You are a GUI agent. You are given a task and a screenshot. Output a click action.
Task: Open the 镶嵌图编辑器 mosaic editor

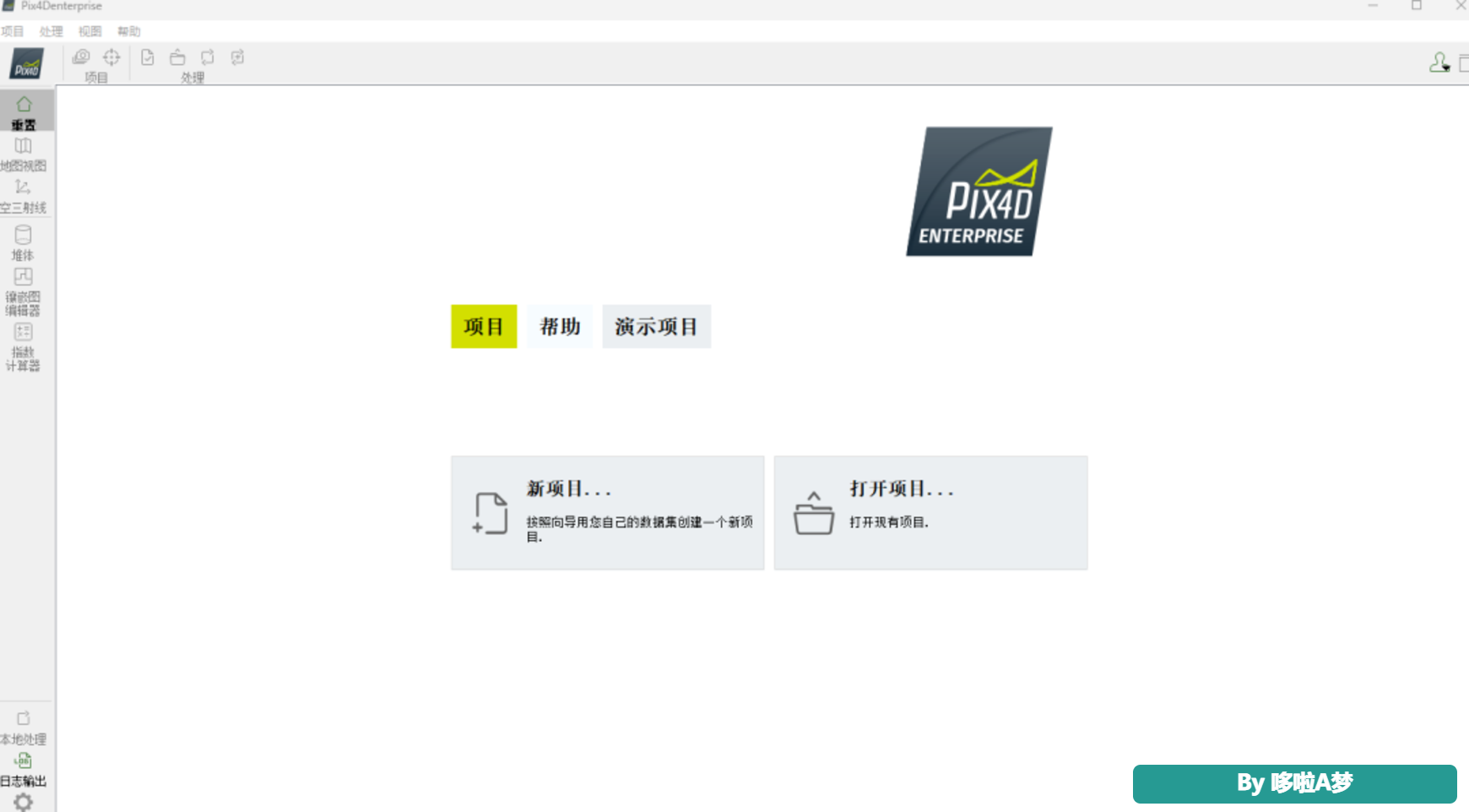click(x=24, y=292)
